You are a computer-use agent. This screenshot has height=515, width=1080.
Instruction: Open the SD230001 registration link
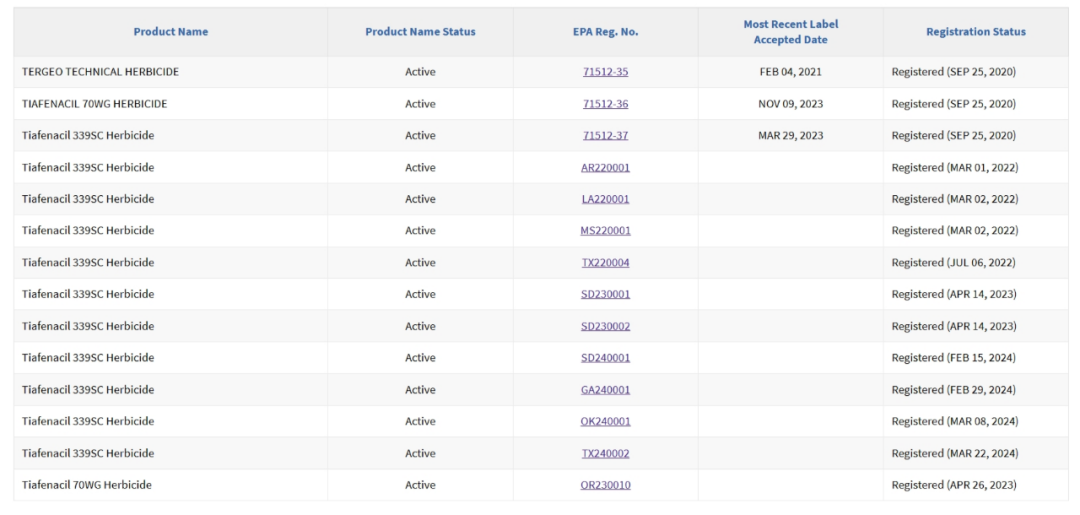pos(605,295)
